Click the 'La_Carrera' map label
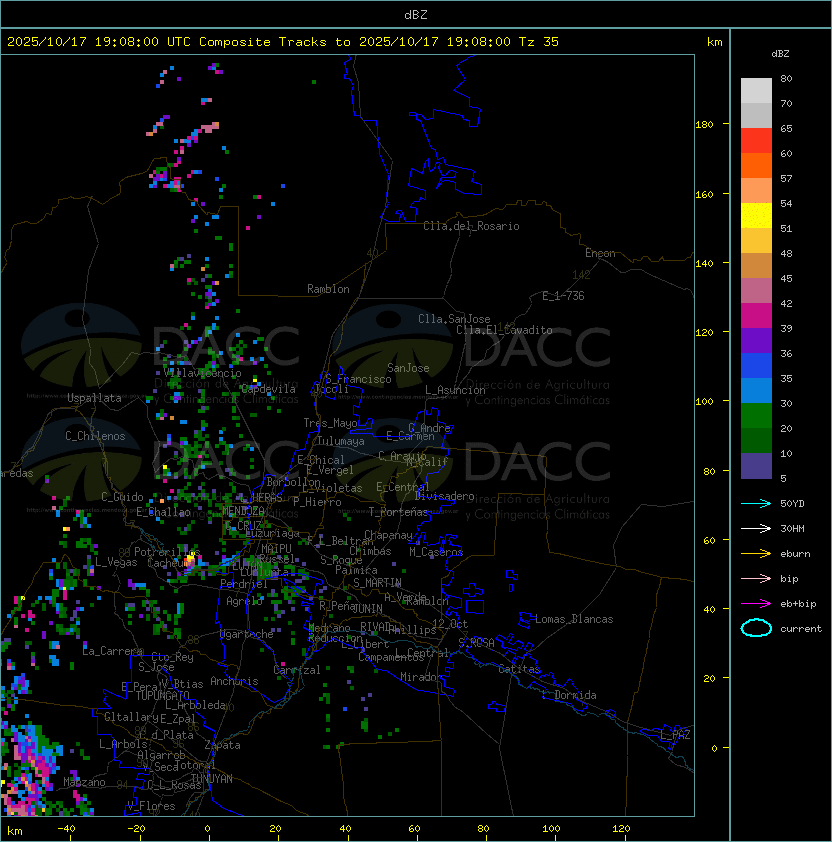The image size is (832, 842). tap(112, 651)
